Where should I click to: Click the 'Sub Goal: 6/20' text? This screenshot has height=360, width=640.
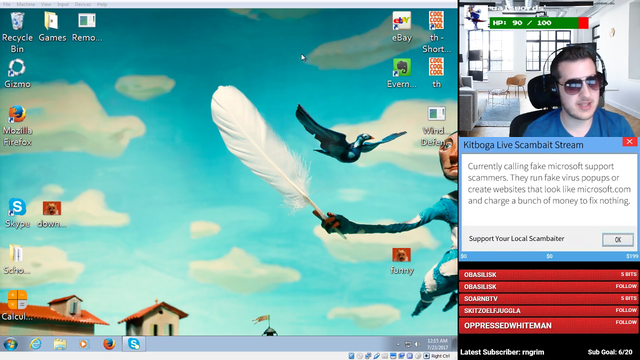[610, 352]
